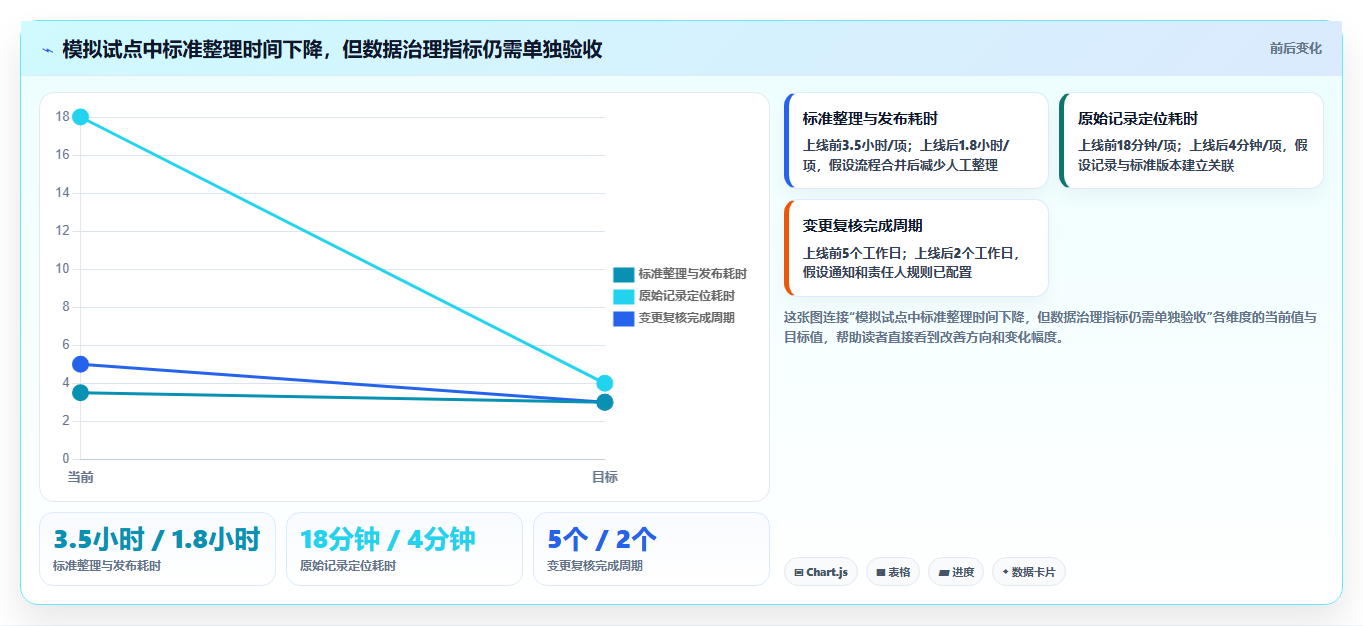This screenshot has width=1363, height=626.
Task: Click 原始记录定位耗时 caption under 18分钟 stat
Action: point(348,566)
